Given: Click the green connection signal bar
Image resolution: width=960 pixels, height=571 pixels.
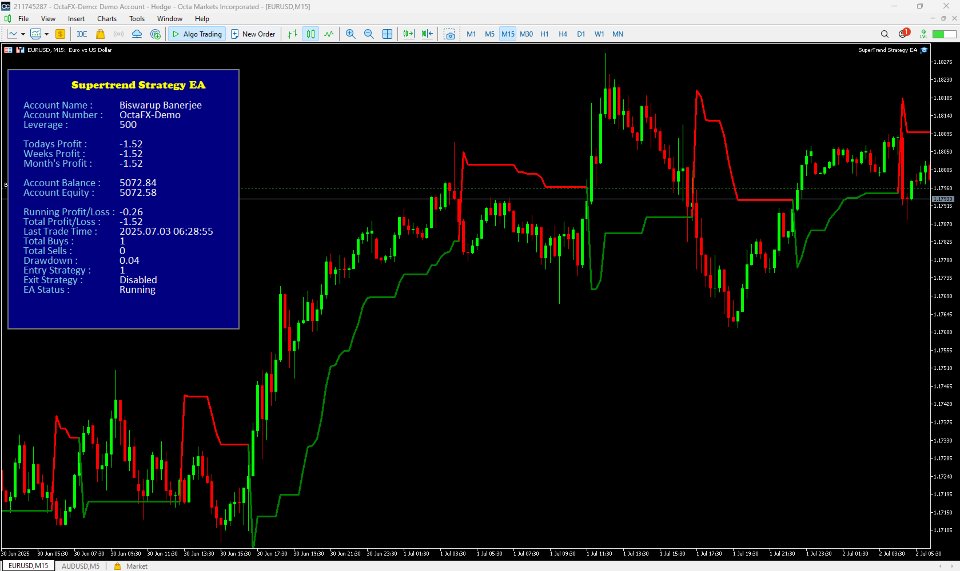Looking at the screenshot, I should point(943,34).
